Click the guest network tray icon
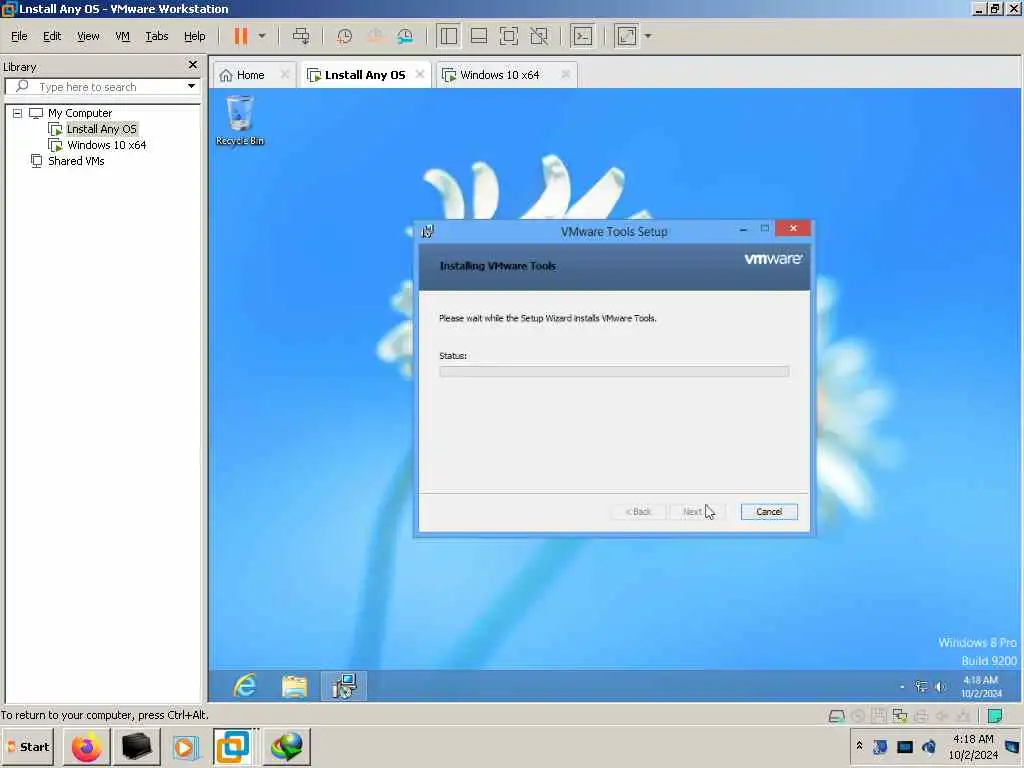 [x=921, y=686]
